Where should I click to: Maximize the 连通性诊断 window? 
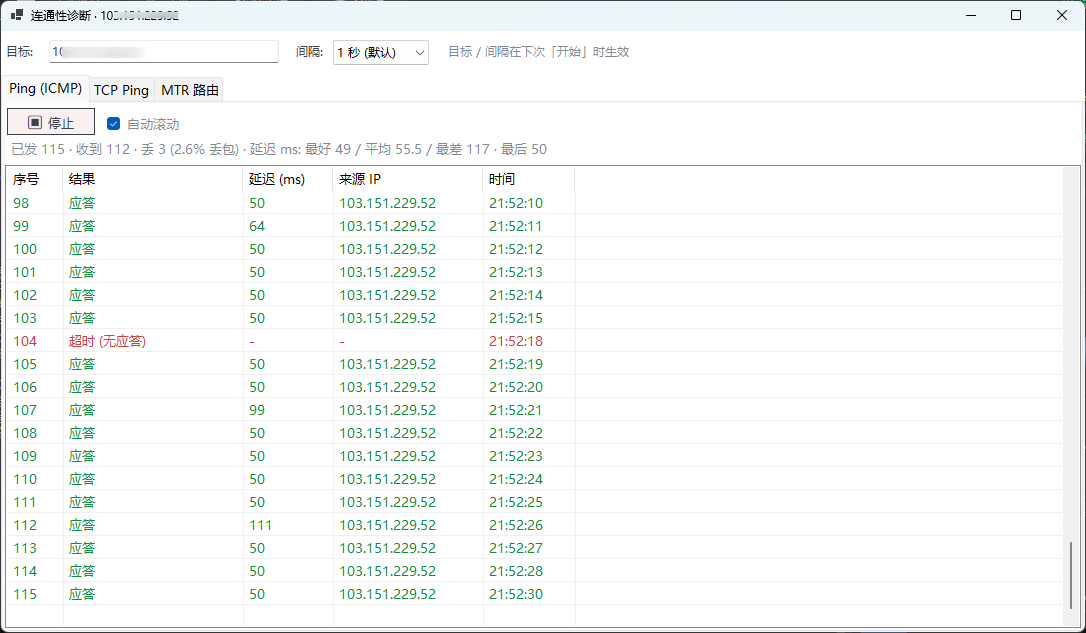[x=1016, y=15]
